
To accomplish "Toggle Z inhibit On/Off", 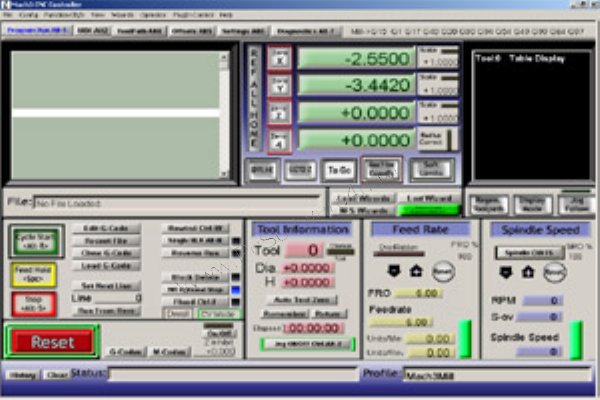I will 218,333.
